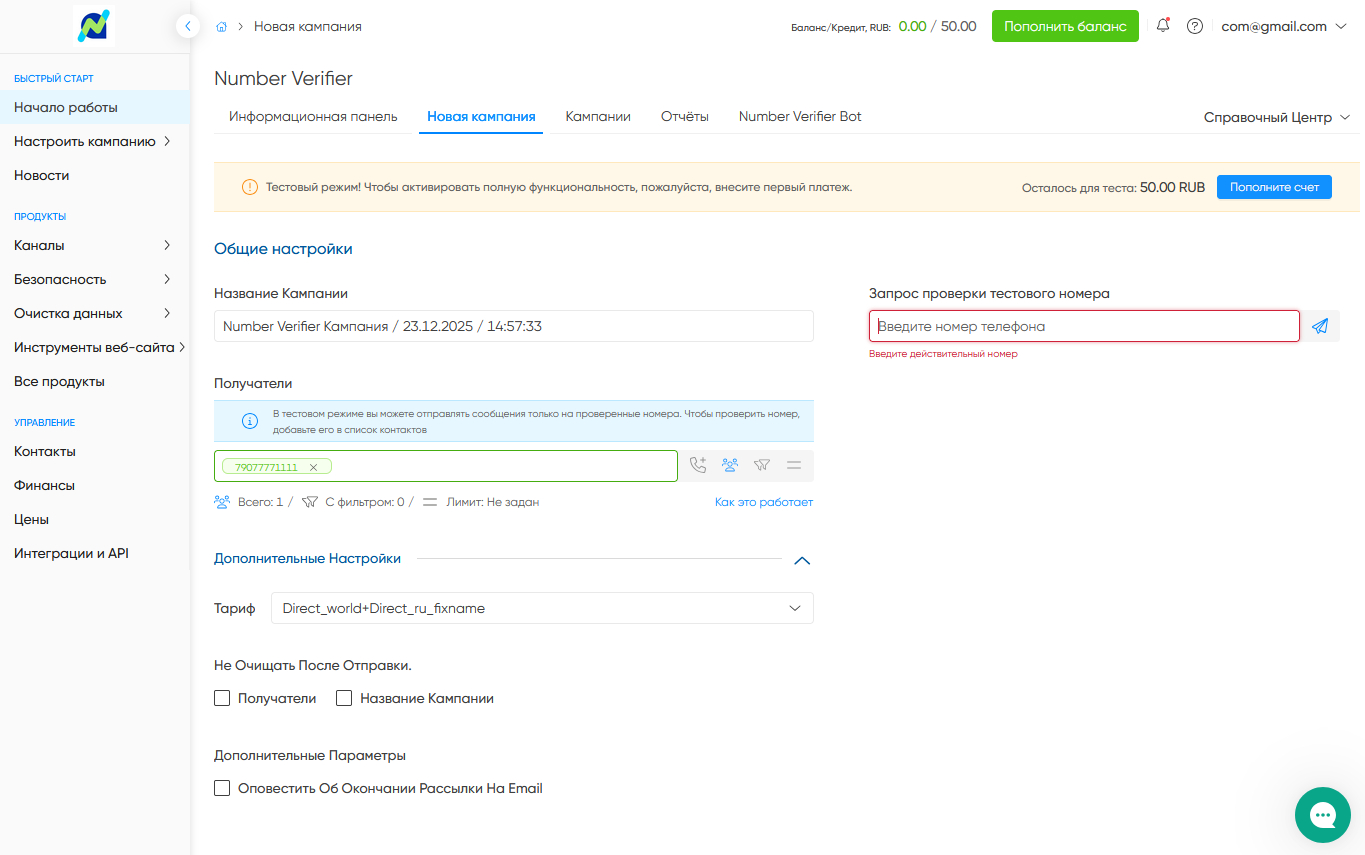
Task: Click the filter funnel icon in recipients
Action: (x=762, y=465)
